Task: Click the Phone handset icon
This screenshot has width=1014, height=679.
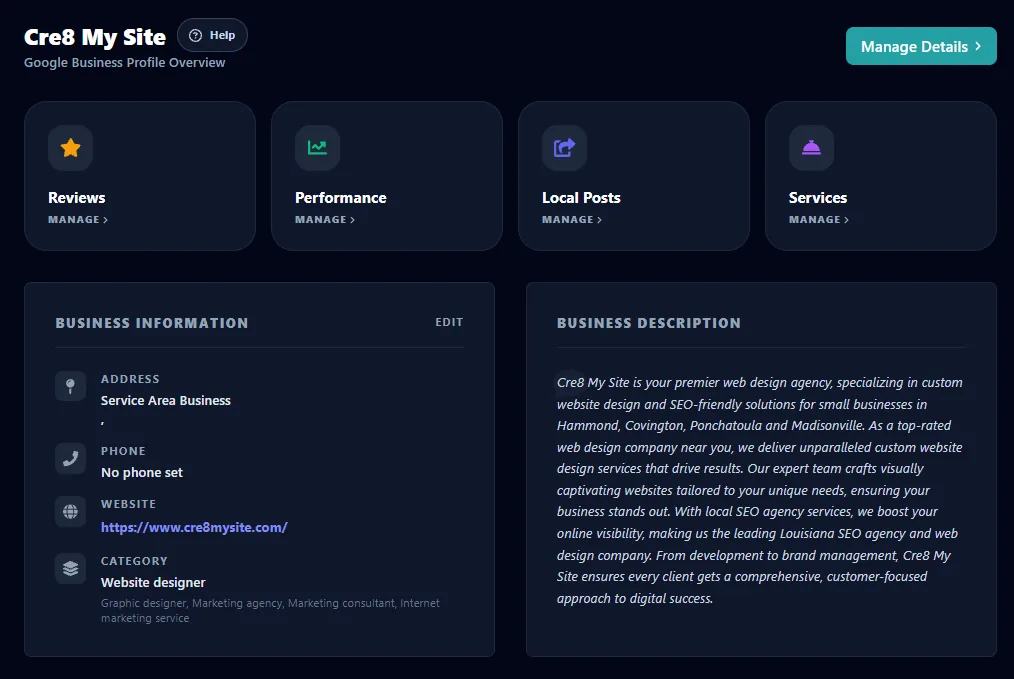Action: coord(70,458)
